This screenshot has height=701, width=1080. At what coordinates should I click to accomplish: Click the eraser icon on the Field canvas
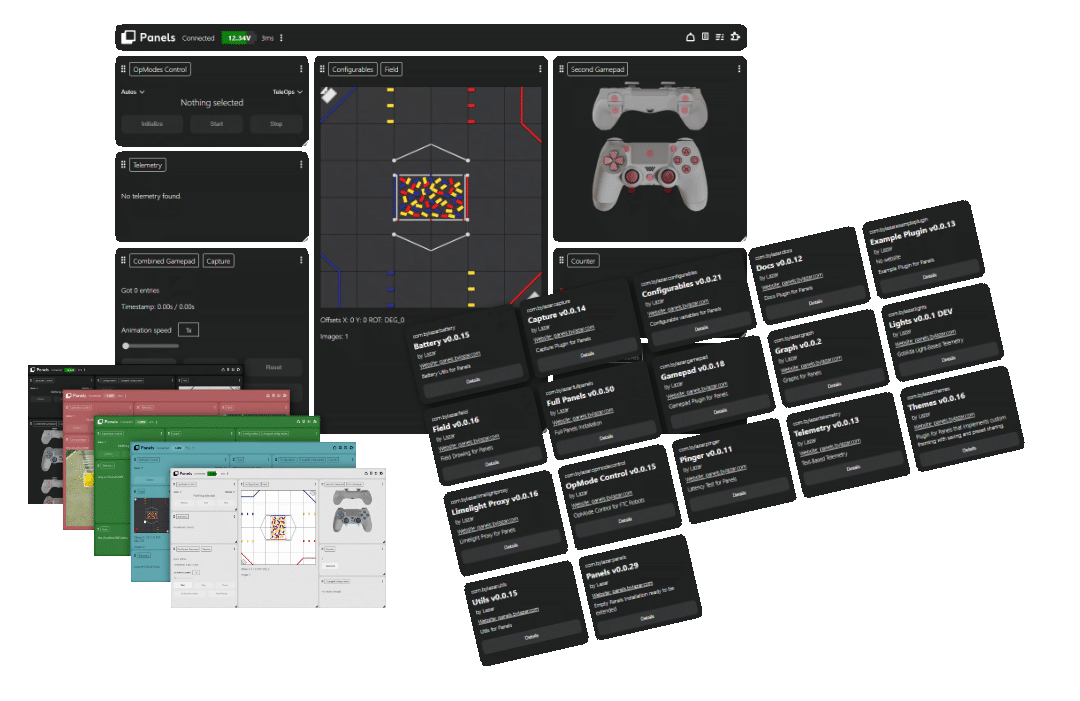click(x=329, y=93)
